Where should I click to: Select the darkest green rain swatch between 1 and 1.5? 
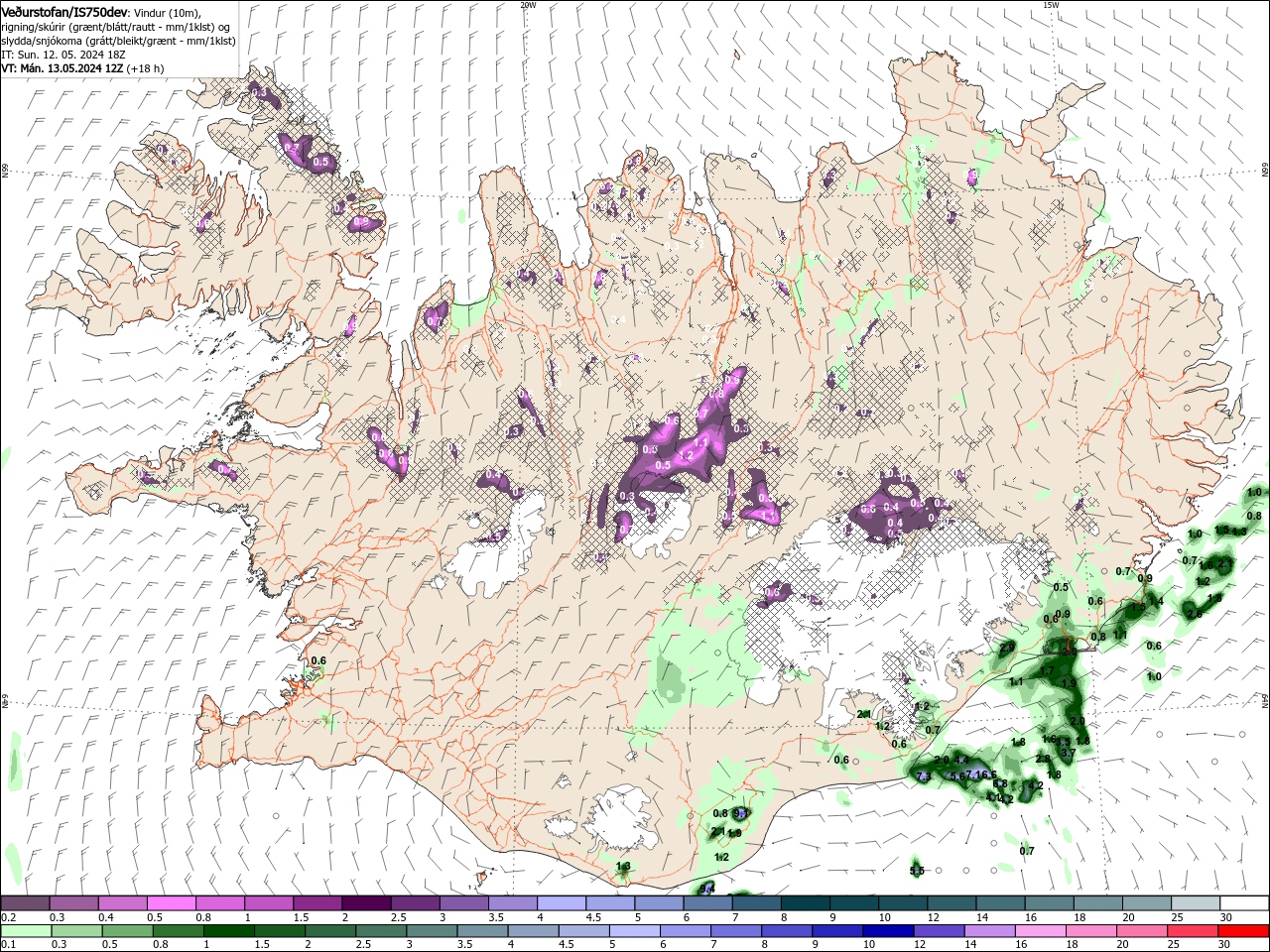pyautogui.click(x=227, y=931)
